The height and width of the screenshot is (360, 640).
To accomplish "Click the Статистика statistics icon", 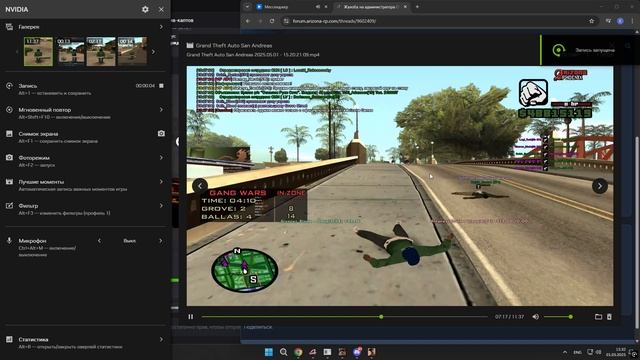I will 9,339.
